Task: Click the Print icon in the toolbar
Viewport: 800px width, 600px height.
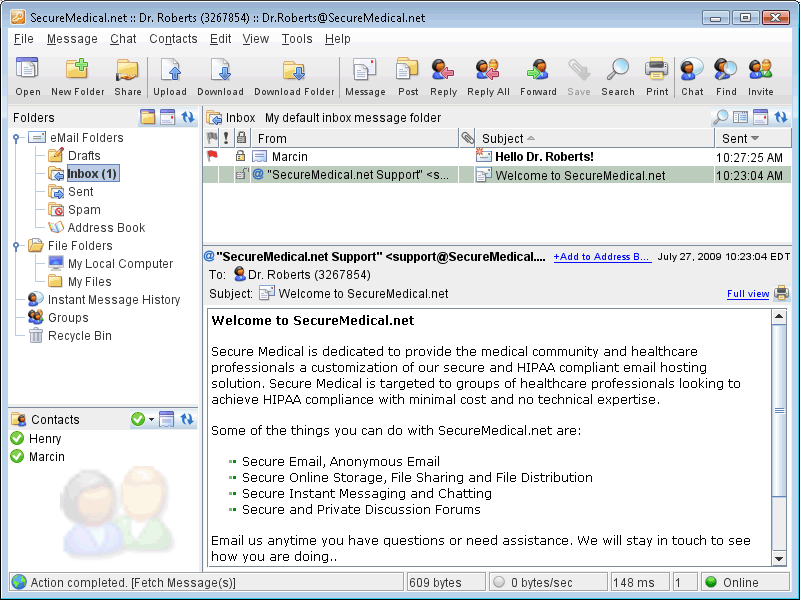Action: coord(655,70)
